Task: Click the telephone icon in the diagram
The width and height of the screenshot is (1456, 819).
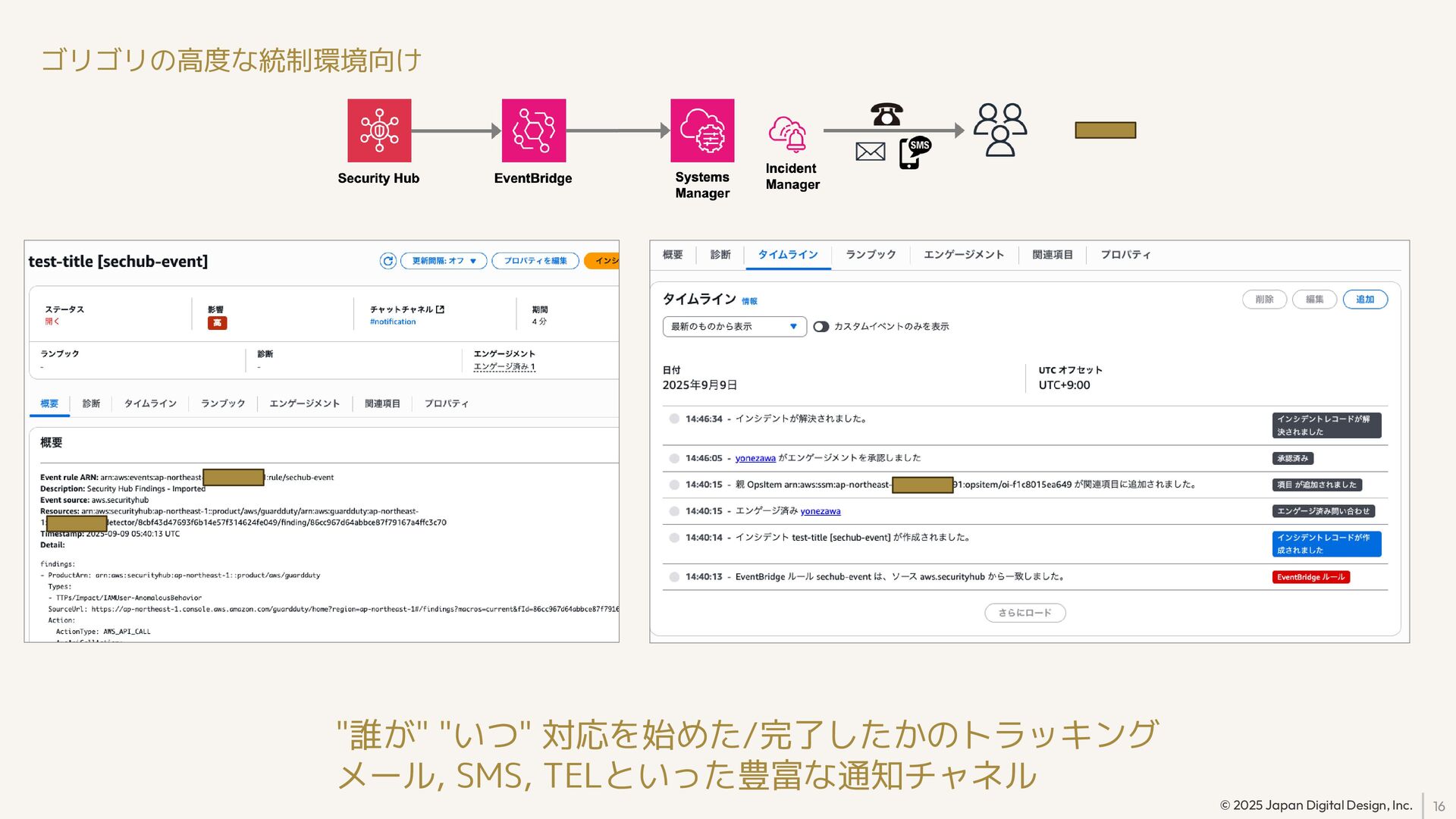Action: pyautogui.click(x=886, y=115)
